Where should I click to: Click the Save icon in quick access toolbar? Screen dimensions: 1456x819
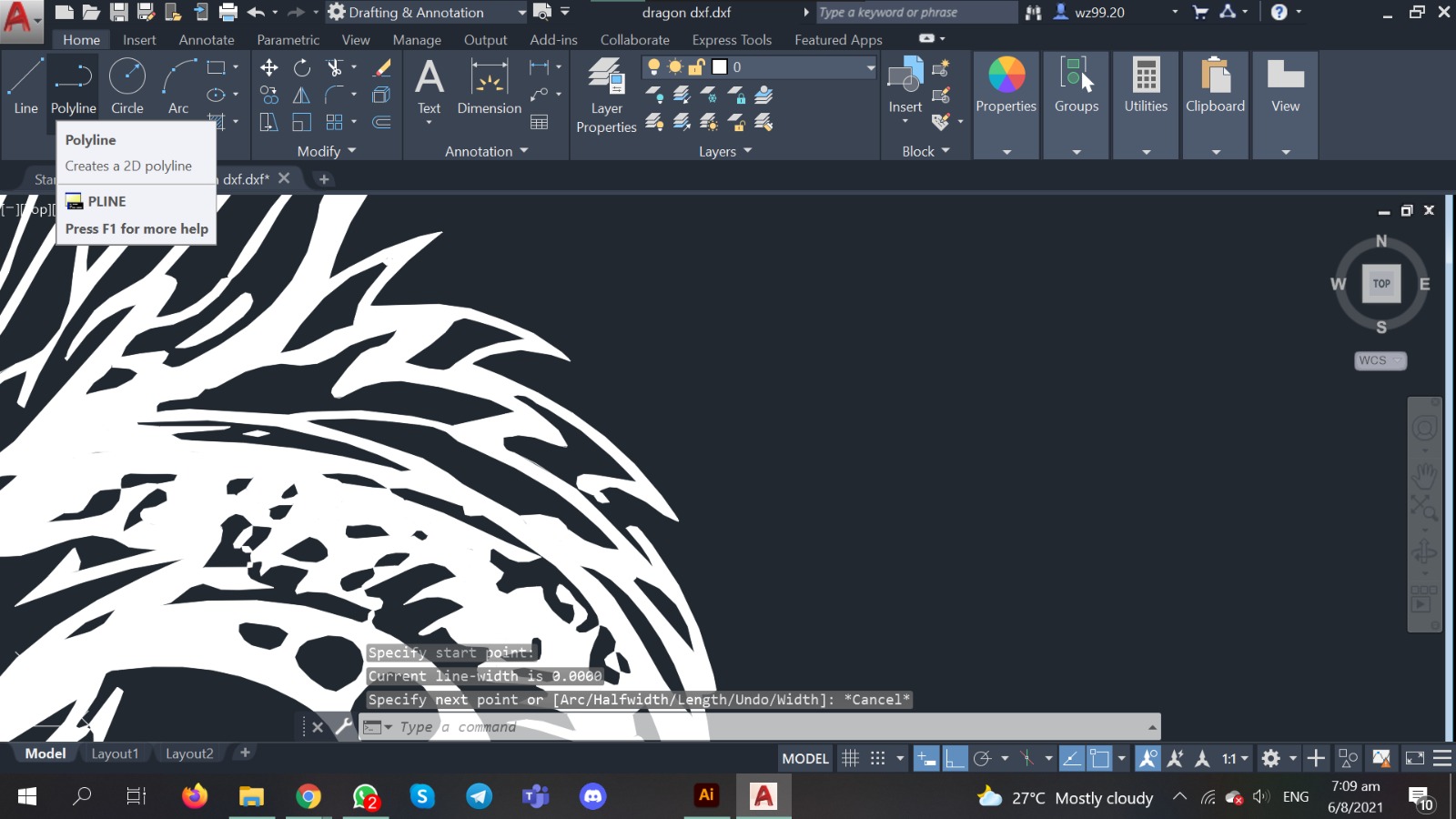118,12
